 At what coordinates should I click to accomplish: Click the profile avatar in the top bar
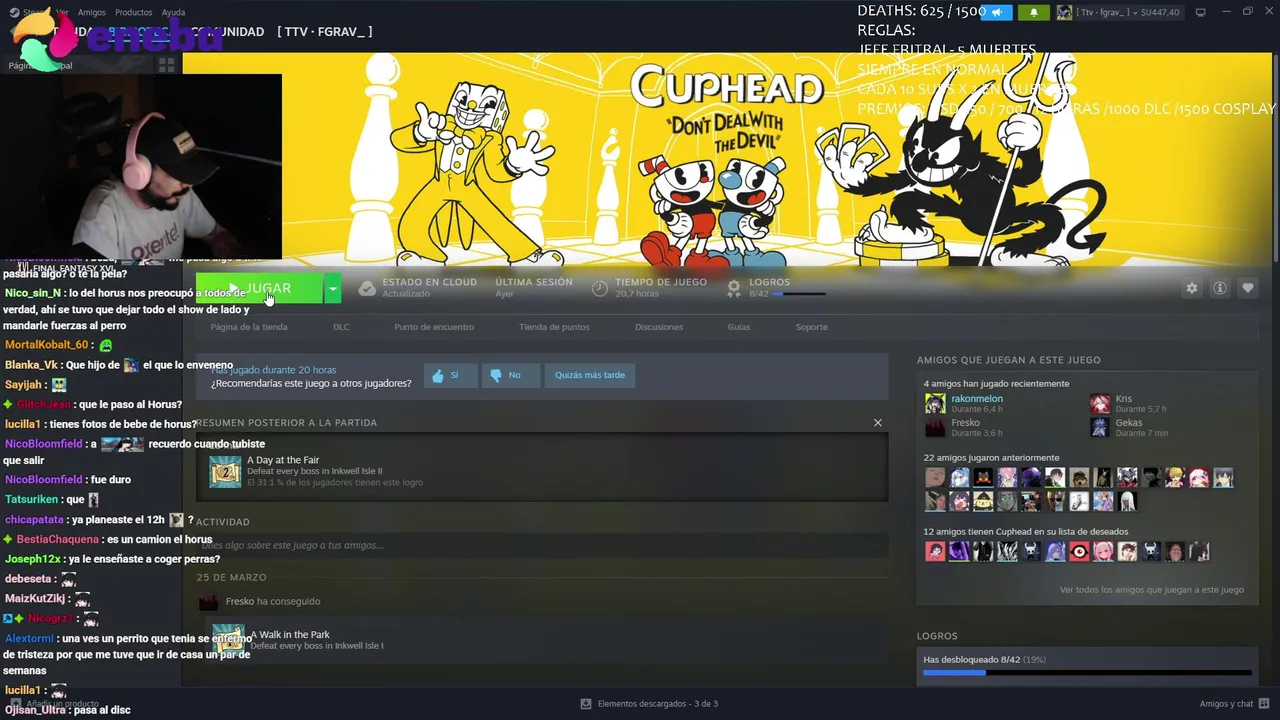point(1064,12)
